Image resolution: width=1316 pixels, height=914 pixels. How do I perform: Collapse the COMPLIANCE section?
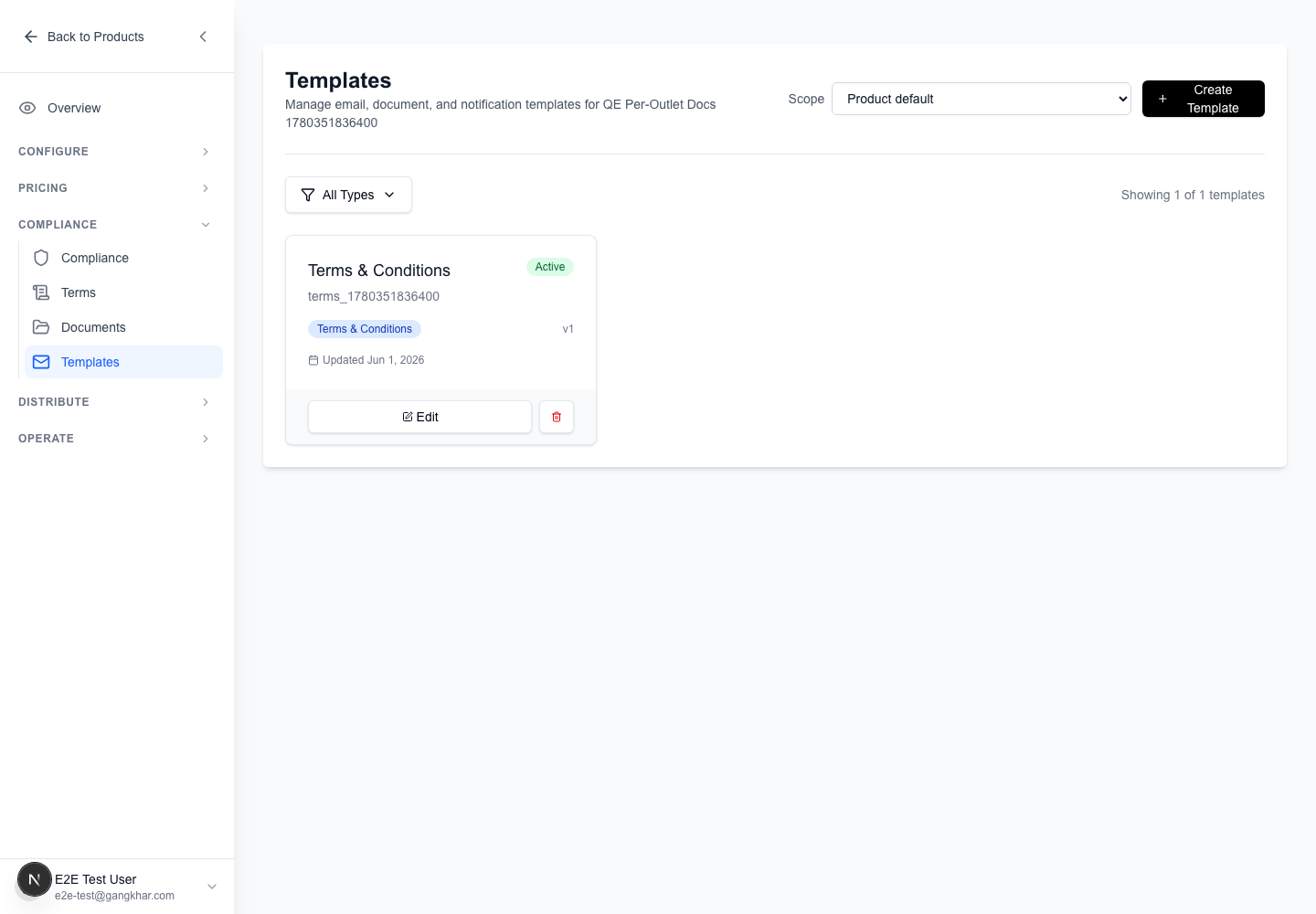[x=117, y=225]
